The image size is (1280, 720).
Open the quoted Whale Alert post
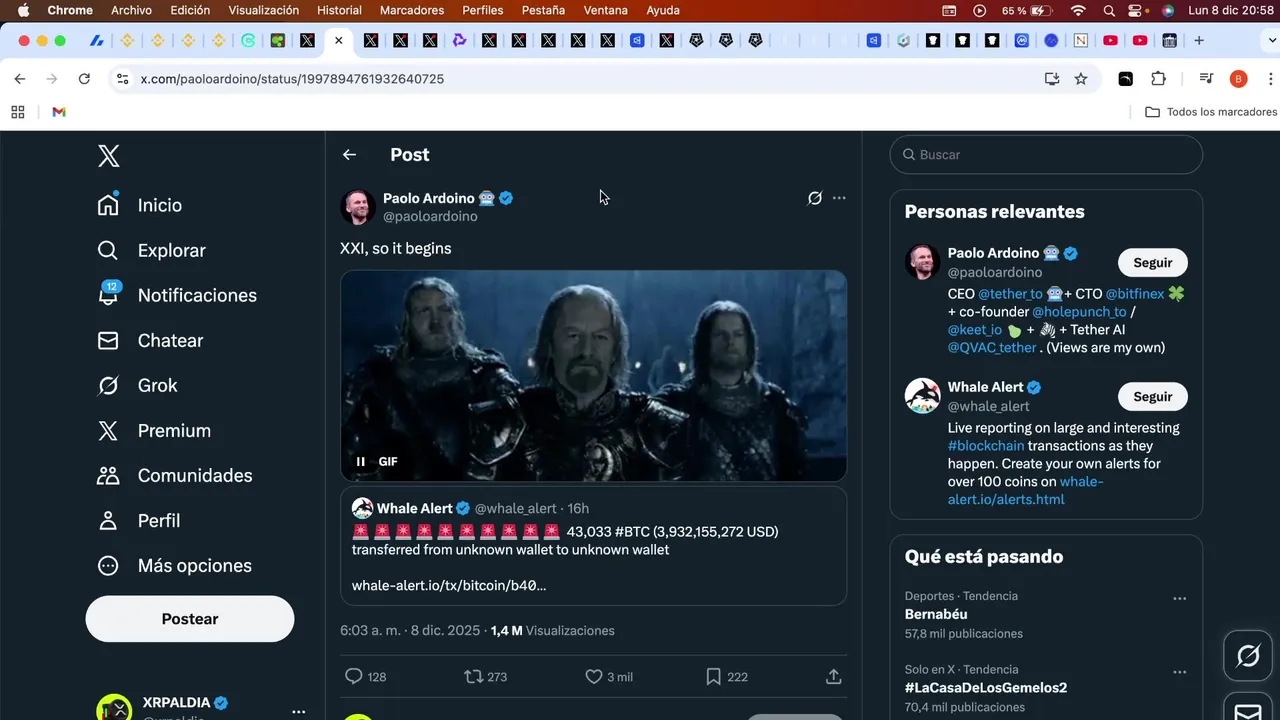click(x=594, y=546)
